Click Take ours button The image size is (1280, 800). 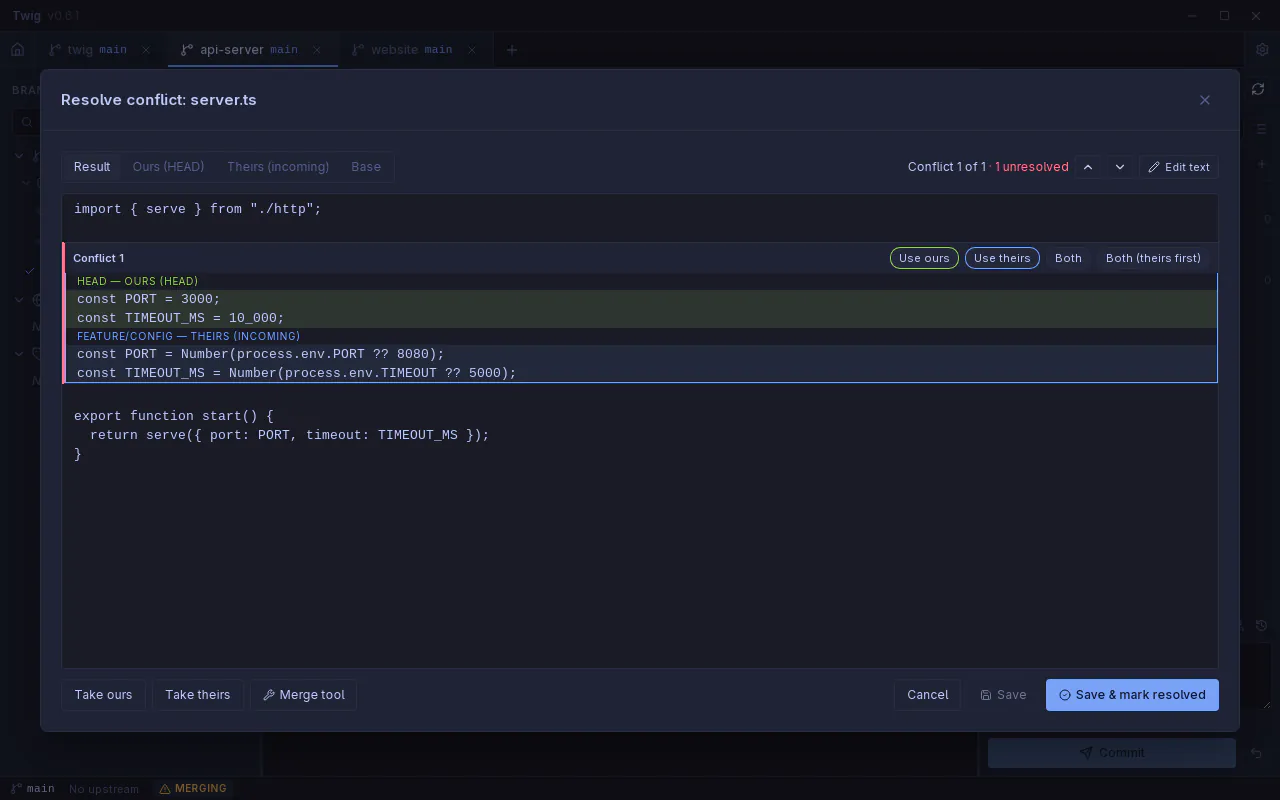[x=103, y=695]
